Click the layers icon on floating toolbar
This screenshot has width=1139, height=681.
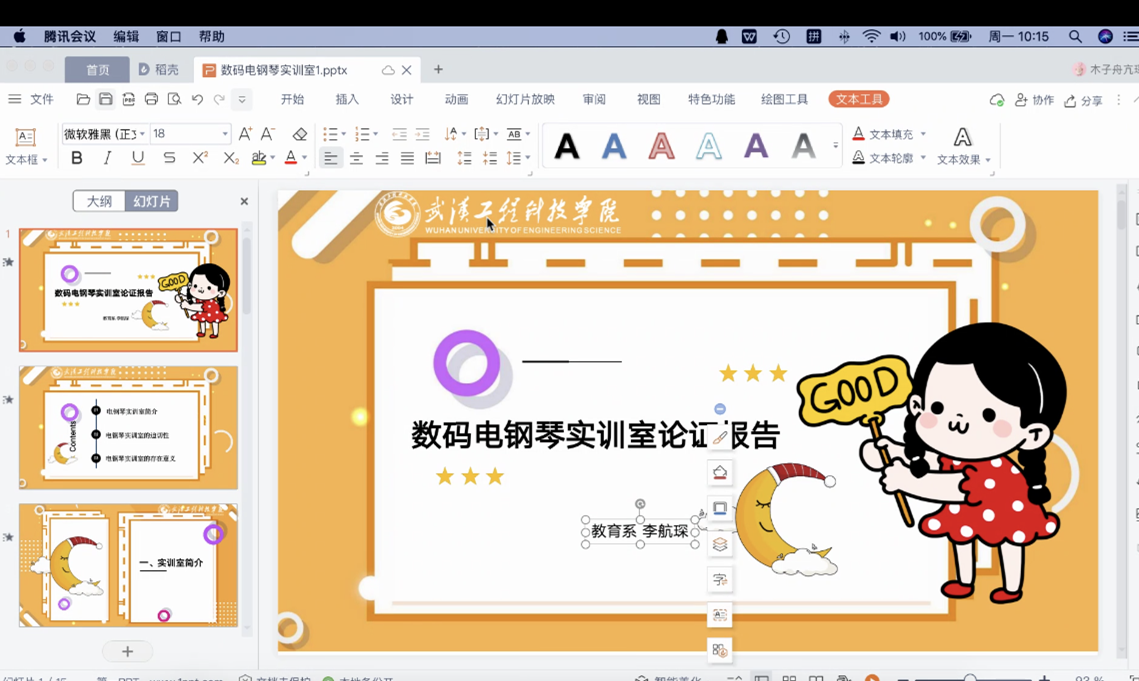[719, 544]
